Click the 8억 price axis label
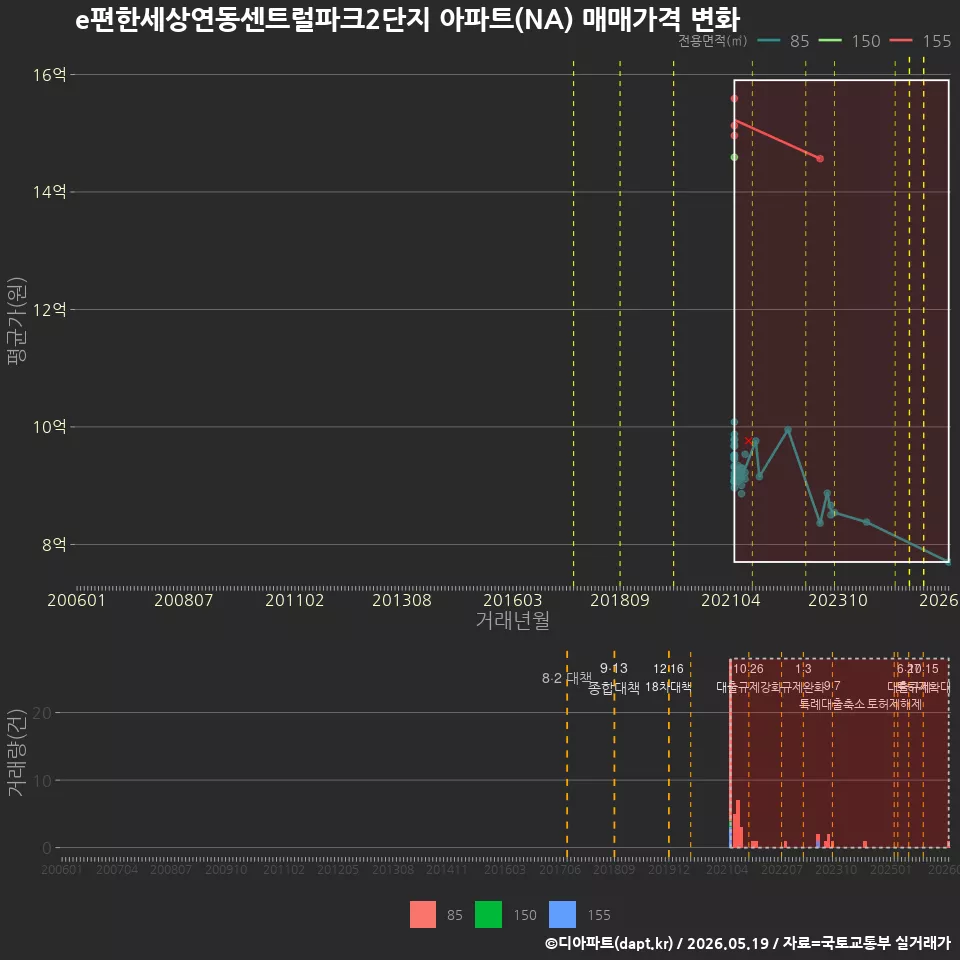This screenshot has height=960, width=960. (54, 544)
